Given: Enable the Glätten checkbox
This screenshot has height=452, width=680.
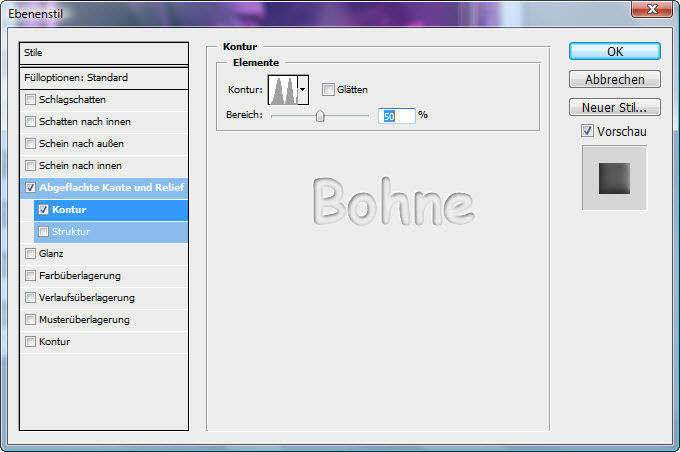Looking at the screenshot, I should [x=328, y=89].
